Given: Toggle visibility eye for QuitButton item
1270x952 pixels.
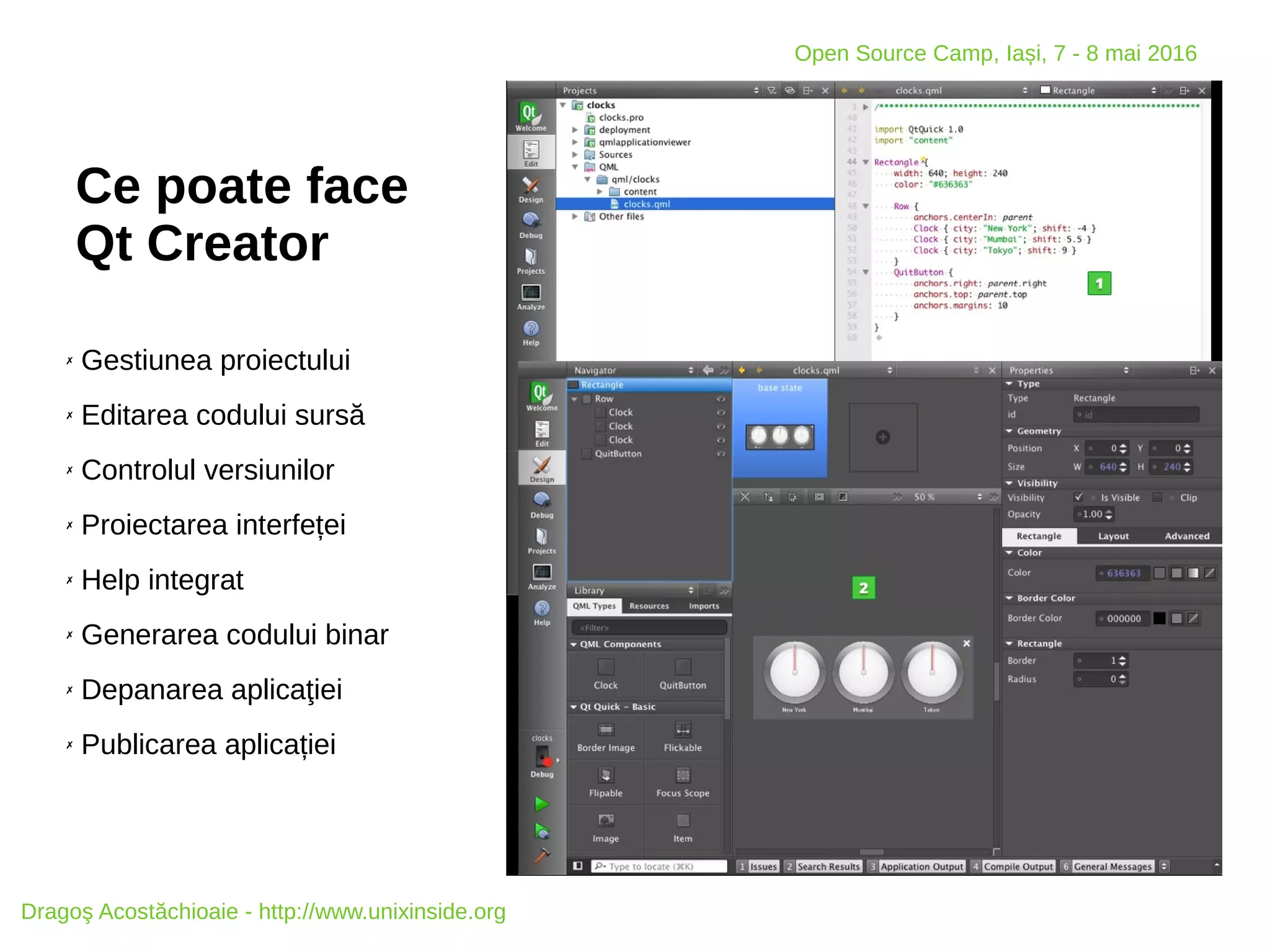Looking at the screenshot, I should tap(721, 453).
